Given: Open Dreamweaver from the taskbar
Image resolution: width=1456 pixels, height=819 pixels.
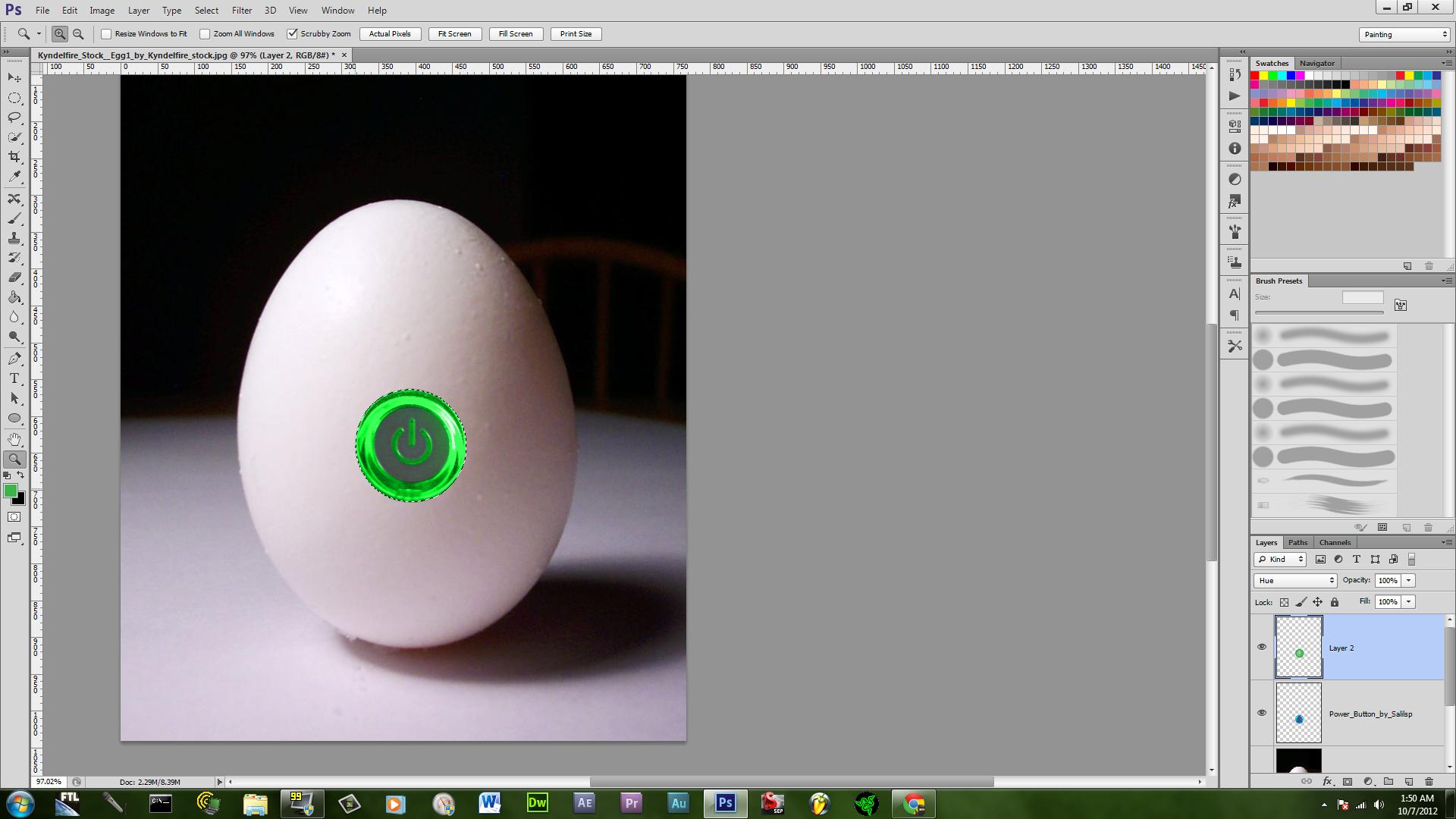Looking at the screenshot, I should pyautogui.click(x=537, y=803).
